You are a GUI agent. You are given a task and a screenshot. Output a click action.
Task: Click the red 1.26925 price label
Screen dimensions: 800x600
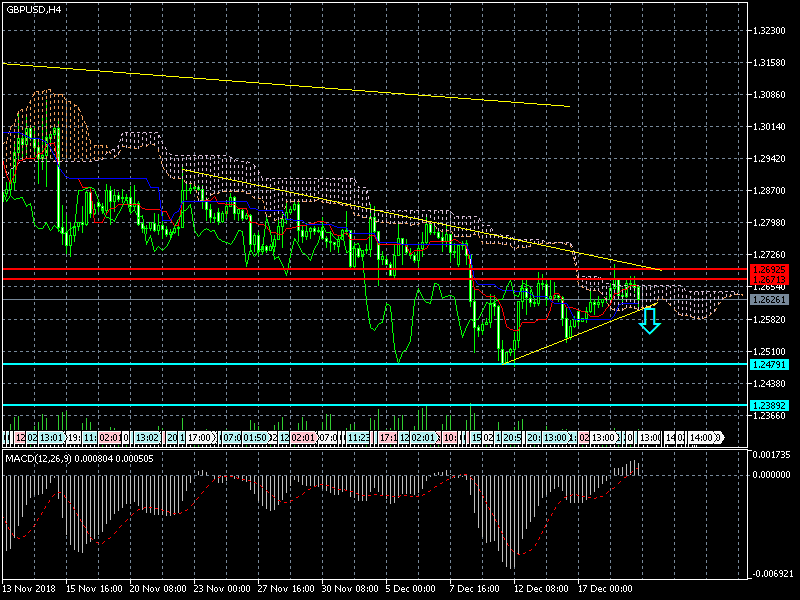[770, 270]
